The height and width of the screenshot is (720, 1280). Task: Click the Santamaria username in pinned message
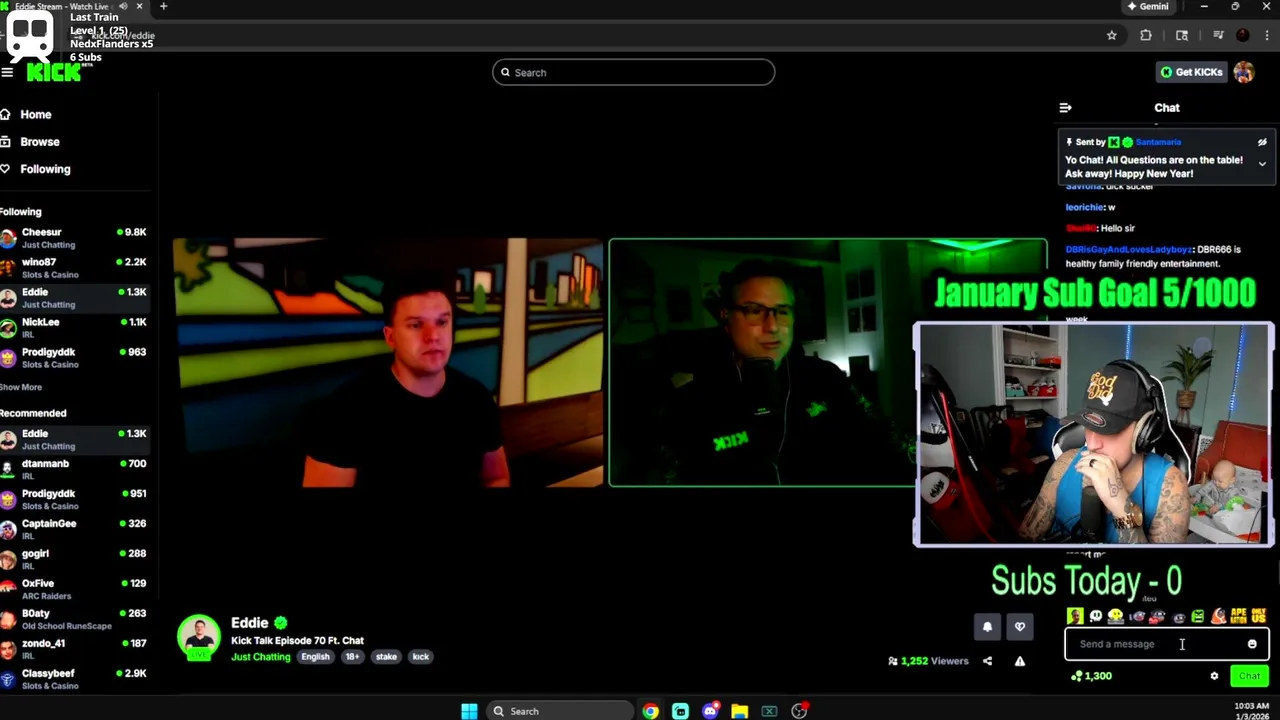pos(1158,142)
